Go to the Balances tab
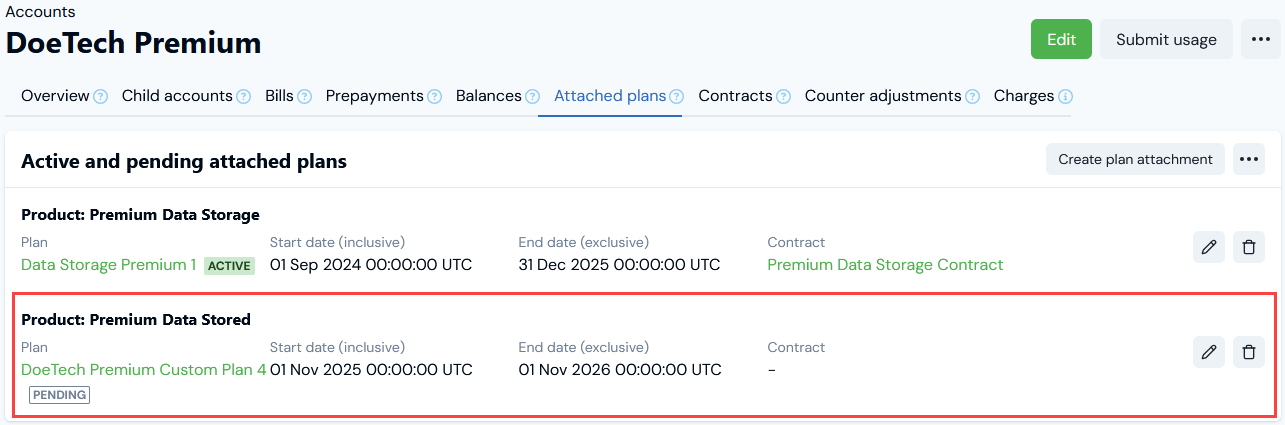This screenshot has height=425, width=1285. 488,96
